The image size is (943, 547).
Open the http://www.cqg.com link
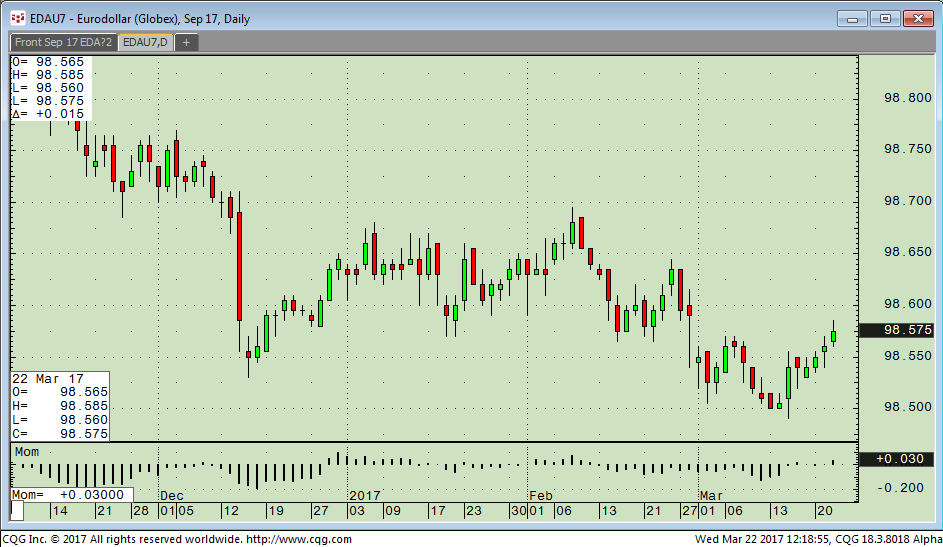(x=299, y=539)
